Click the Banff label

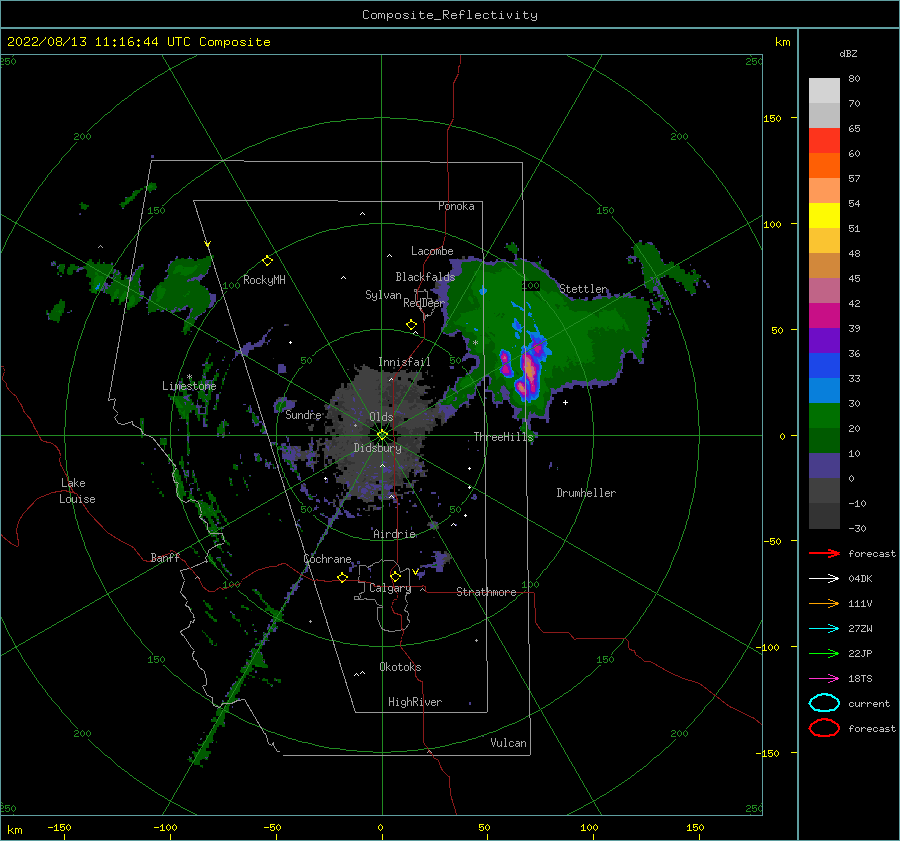pos(165,558)
